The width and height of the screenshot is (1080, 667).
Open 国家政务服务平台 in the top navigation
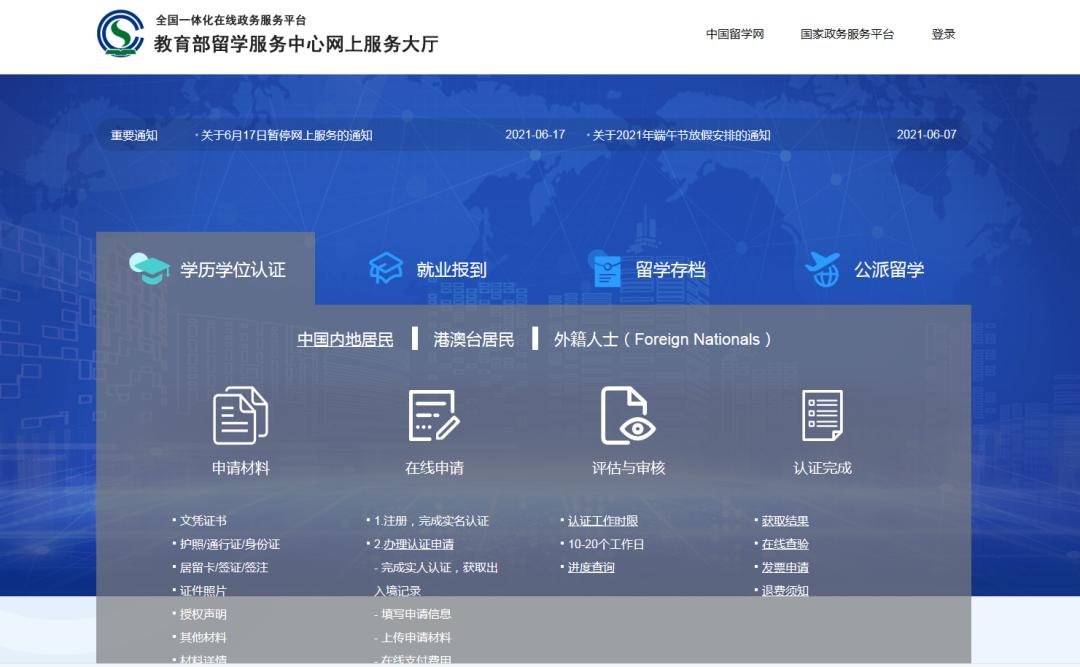click(x=844, y=33)
